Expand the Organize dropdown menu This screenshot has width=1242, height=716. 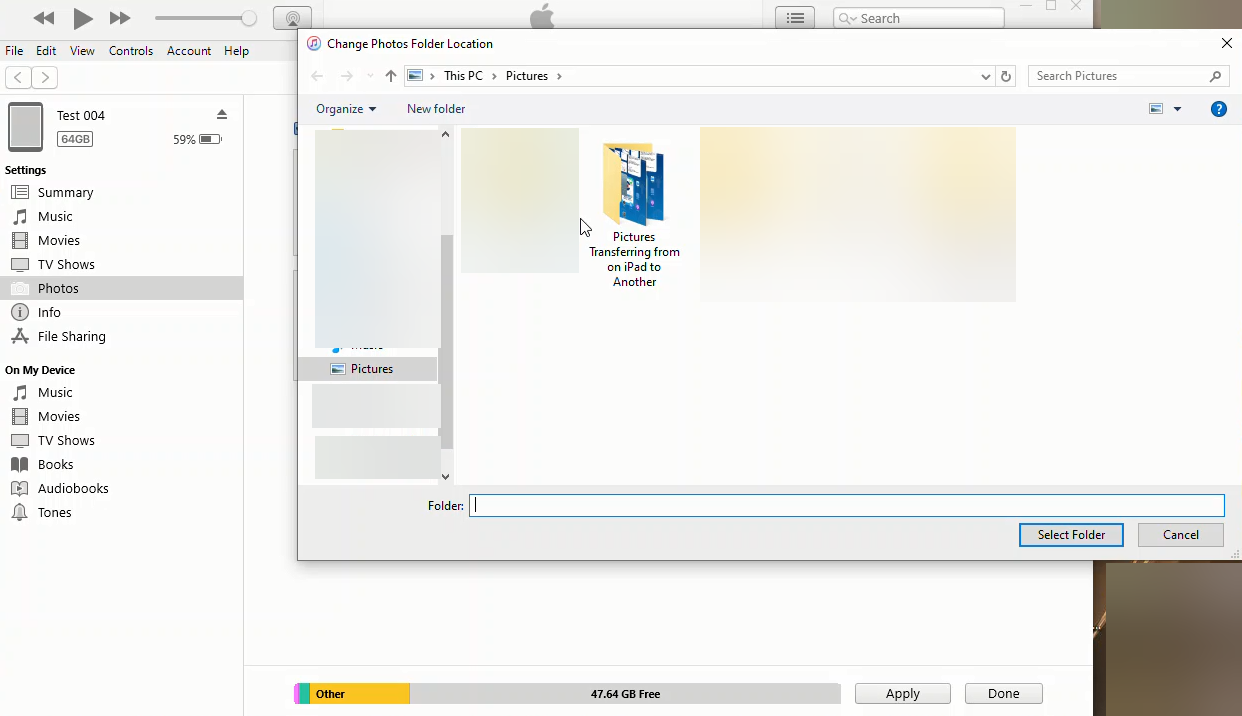(x=346, y=109)
